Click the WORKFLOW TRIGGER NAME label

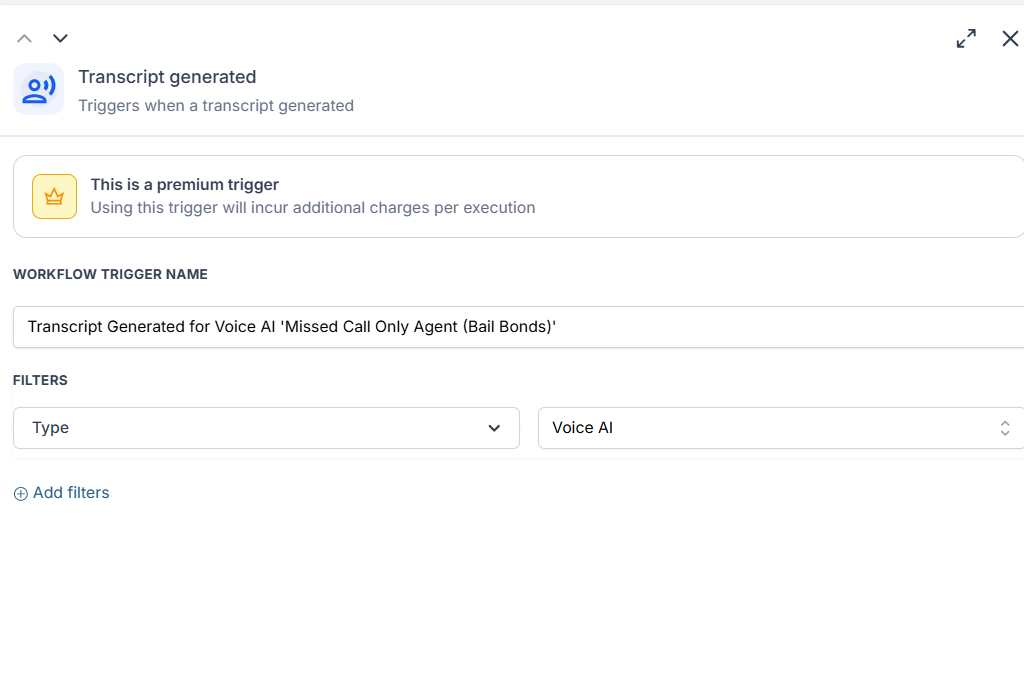point(110,274)
